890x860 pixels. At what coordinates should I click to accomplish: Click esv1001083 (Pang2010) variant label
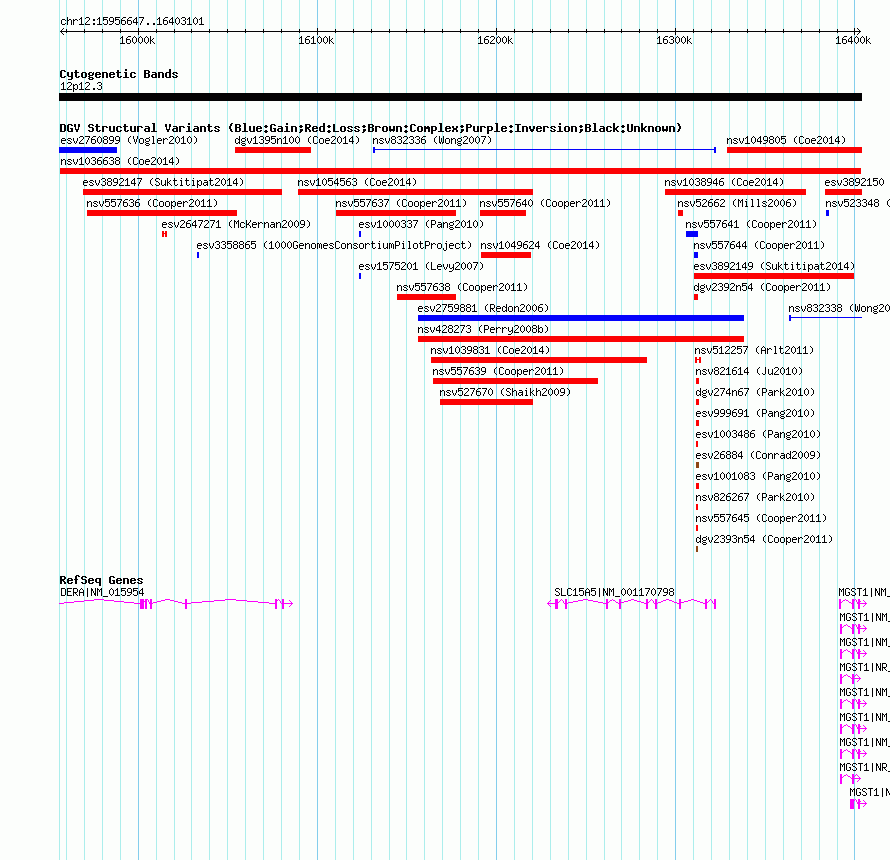coord(758,476)
